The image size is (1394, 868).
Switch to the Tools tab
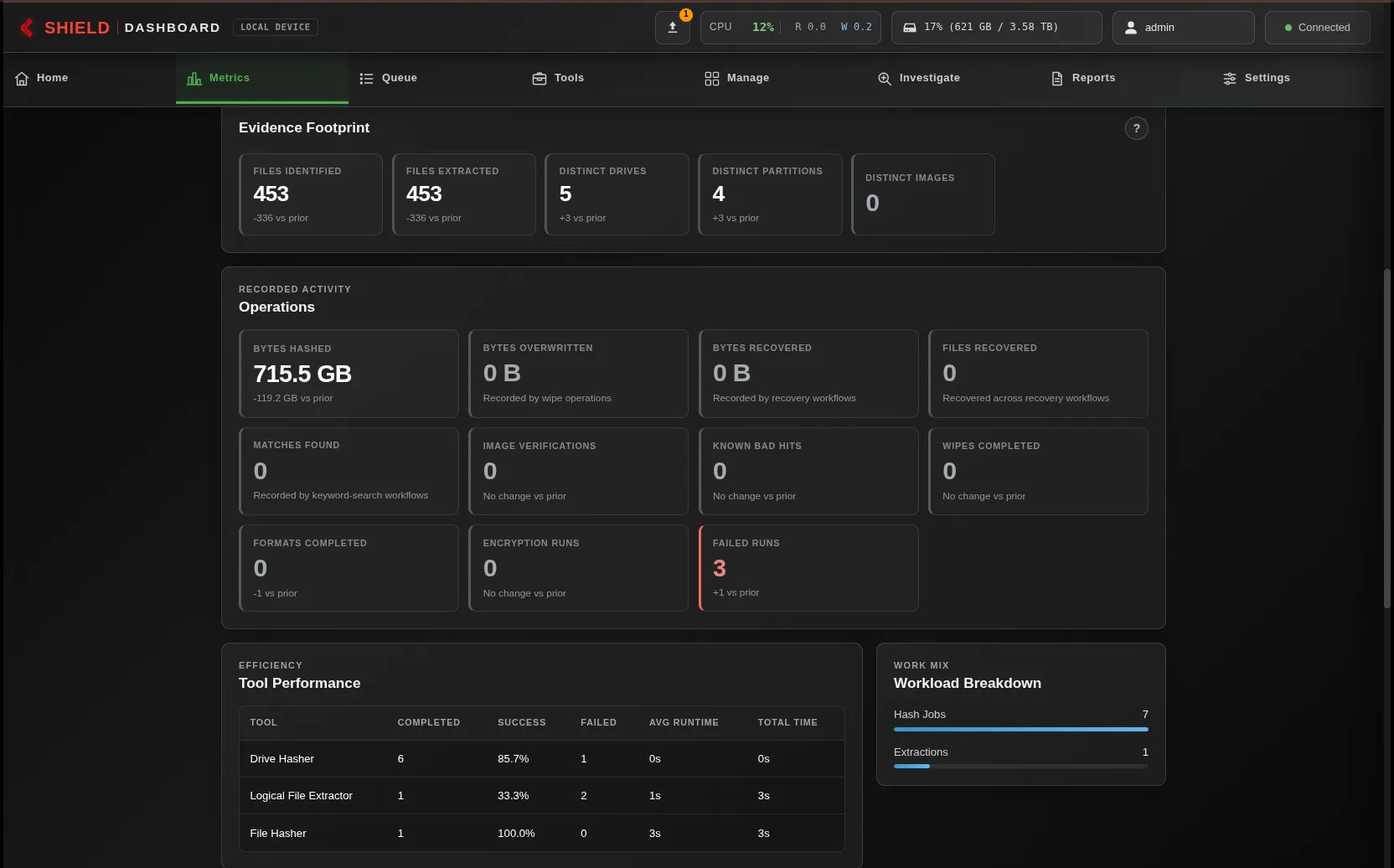(x=607, y=79)
